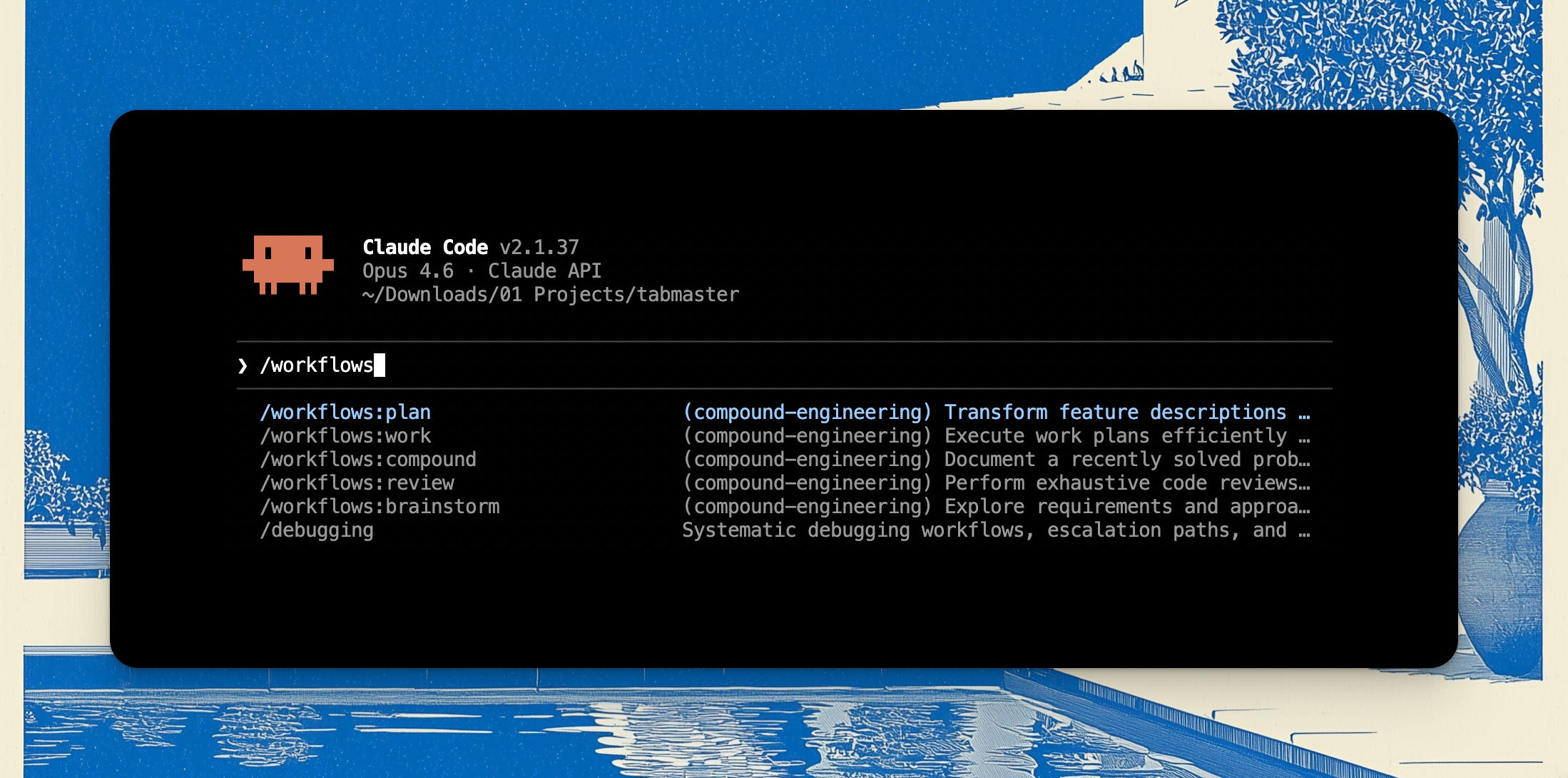The image size is (1568, 778).
Task: Click the Opus 4.6 model label
Action: 407,271
